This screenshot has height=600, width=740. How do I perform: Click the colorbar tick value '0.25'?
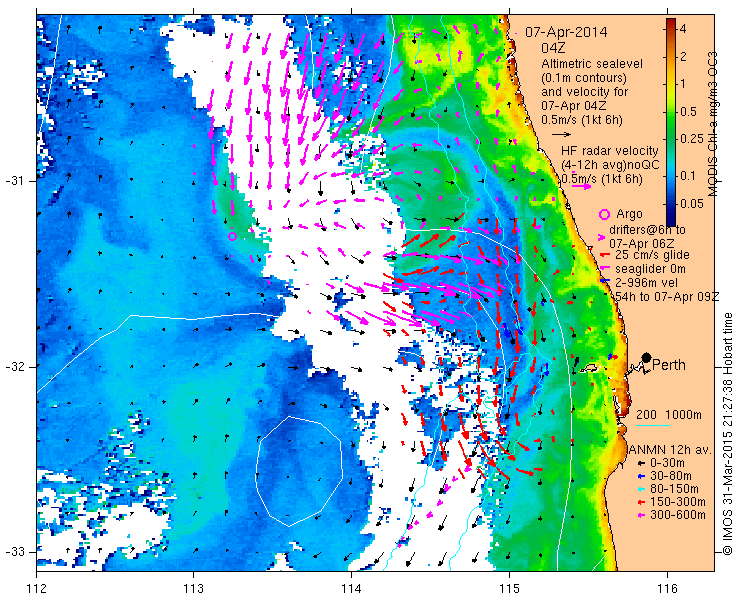coord(691,139)
